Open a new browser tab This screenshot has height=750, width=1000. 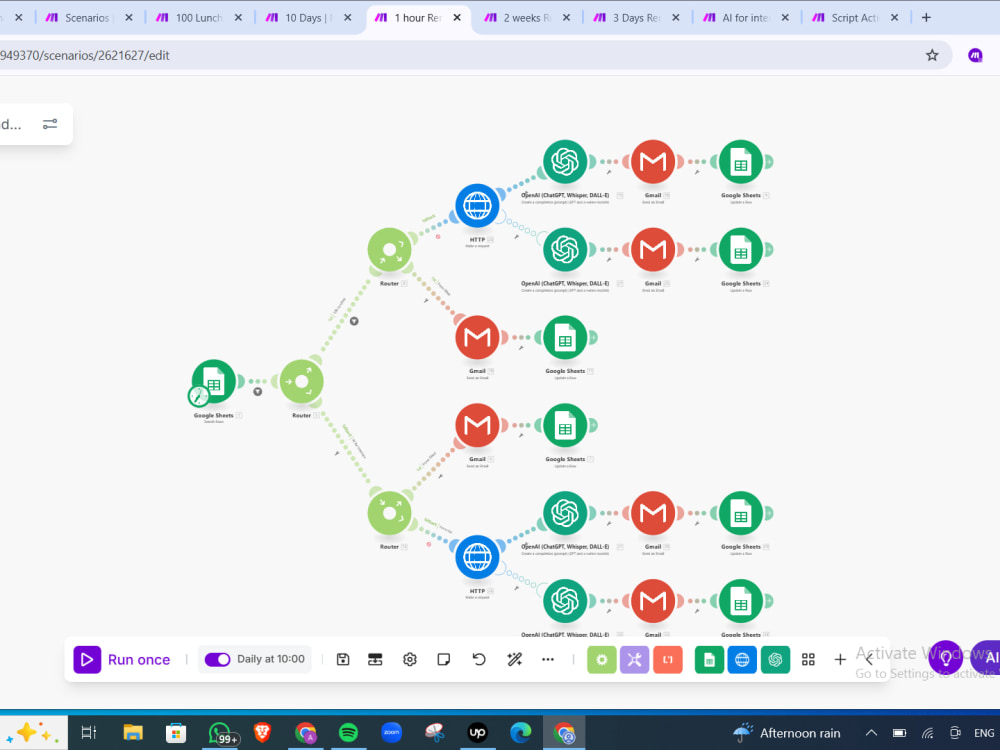[926, 18]
